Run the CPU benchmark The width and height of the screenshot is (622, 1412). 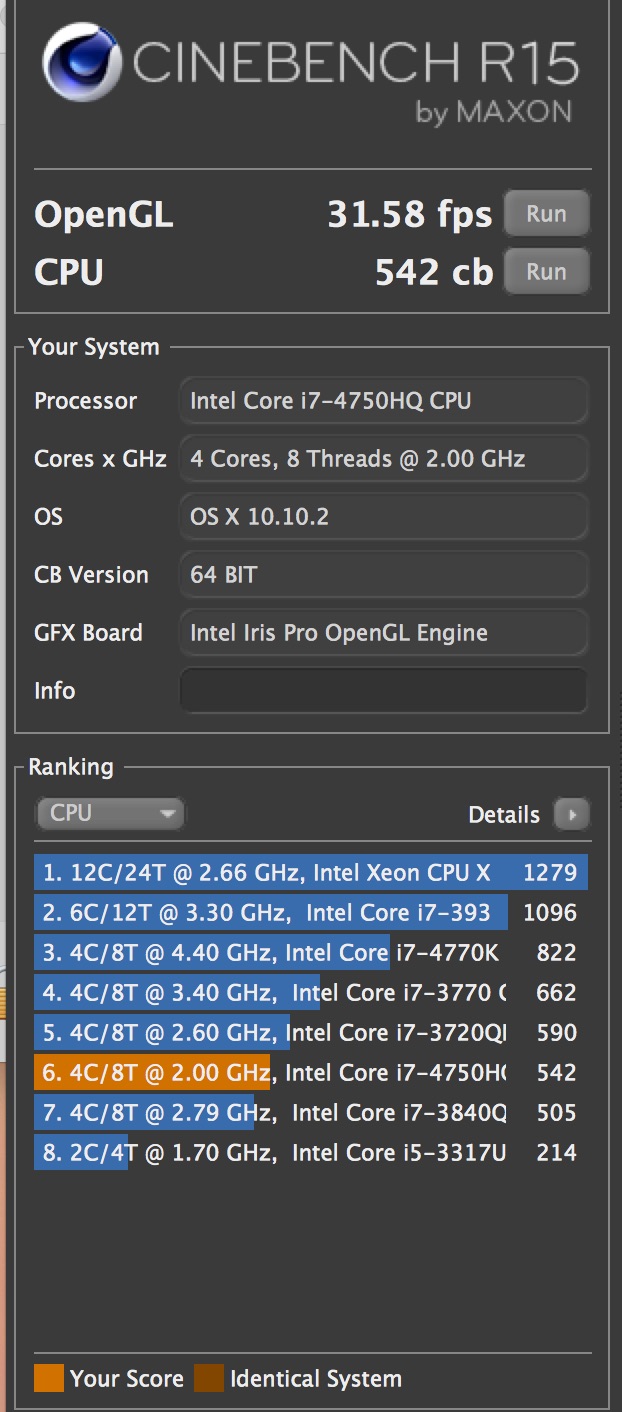(x=546, y=271)
